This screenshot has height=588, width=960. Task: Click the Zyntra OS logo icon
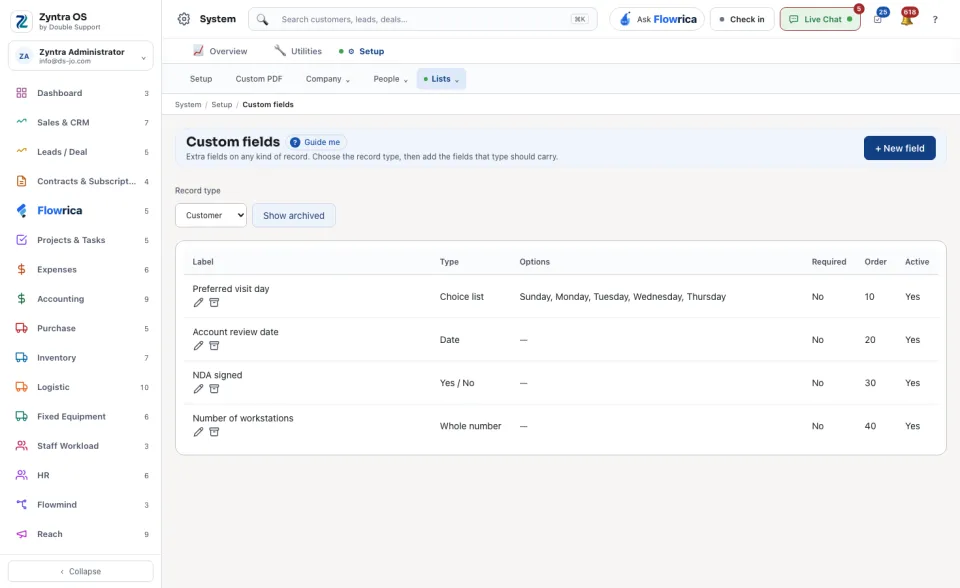point(21,21)
